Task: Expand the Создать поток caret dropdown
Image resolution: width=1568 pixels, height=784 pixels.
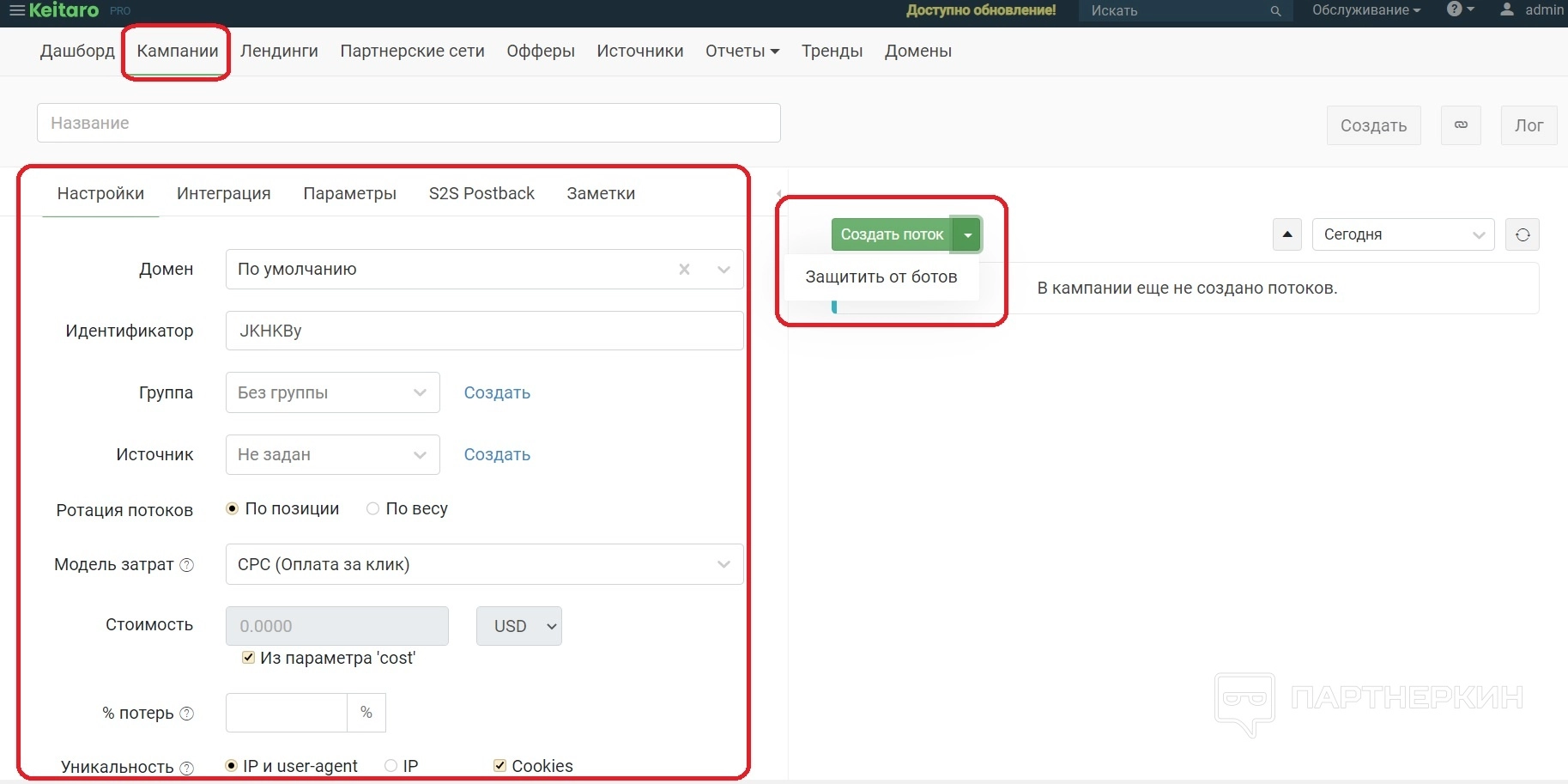Action: (x=967, y=234)
